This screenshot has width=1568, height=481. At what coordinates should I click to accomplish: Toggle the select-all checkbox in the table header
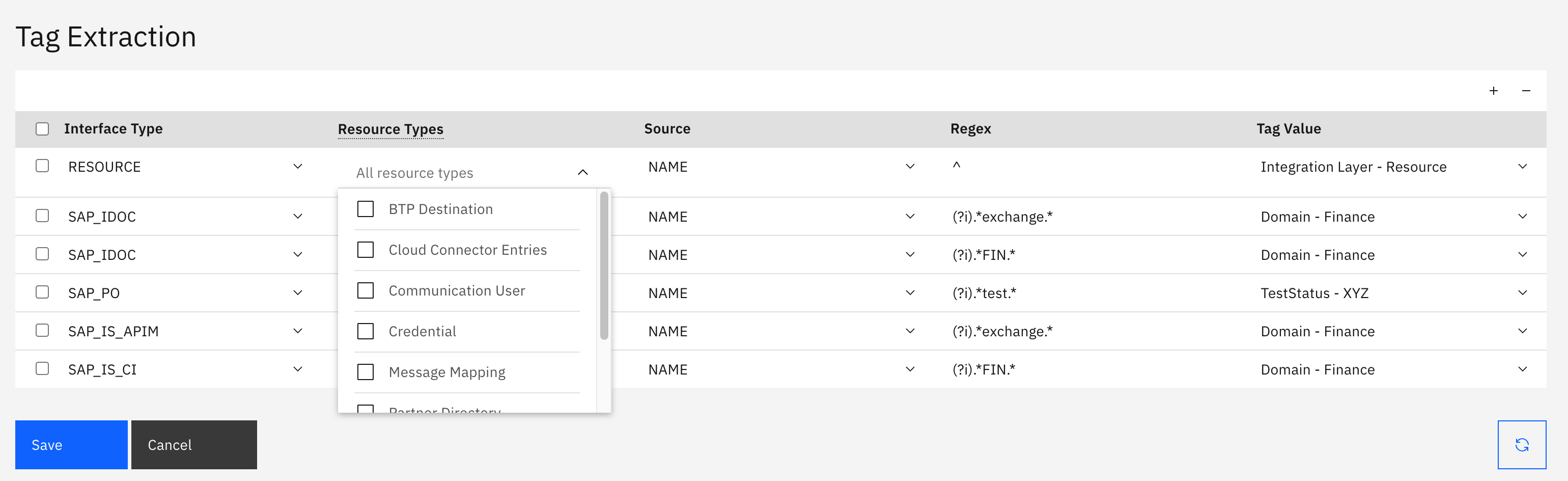tap(42, 129)
